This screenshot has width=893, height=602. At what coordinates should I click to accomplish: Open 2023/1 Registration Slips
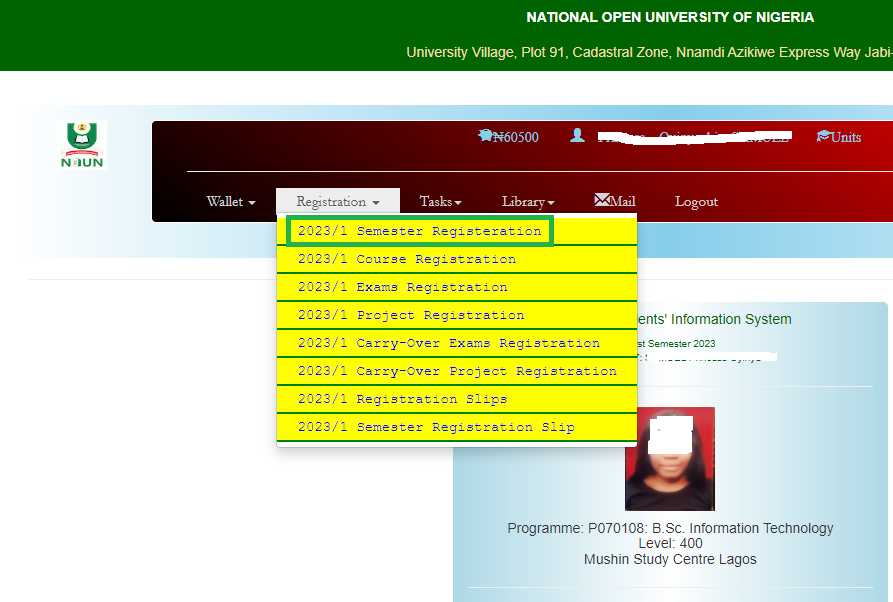[457, 399]
